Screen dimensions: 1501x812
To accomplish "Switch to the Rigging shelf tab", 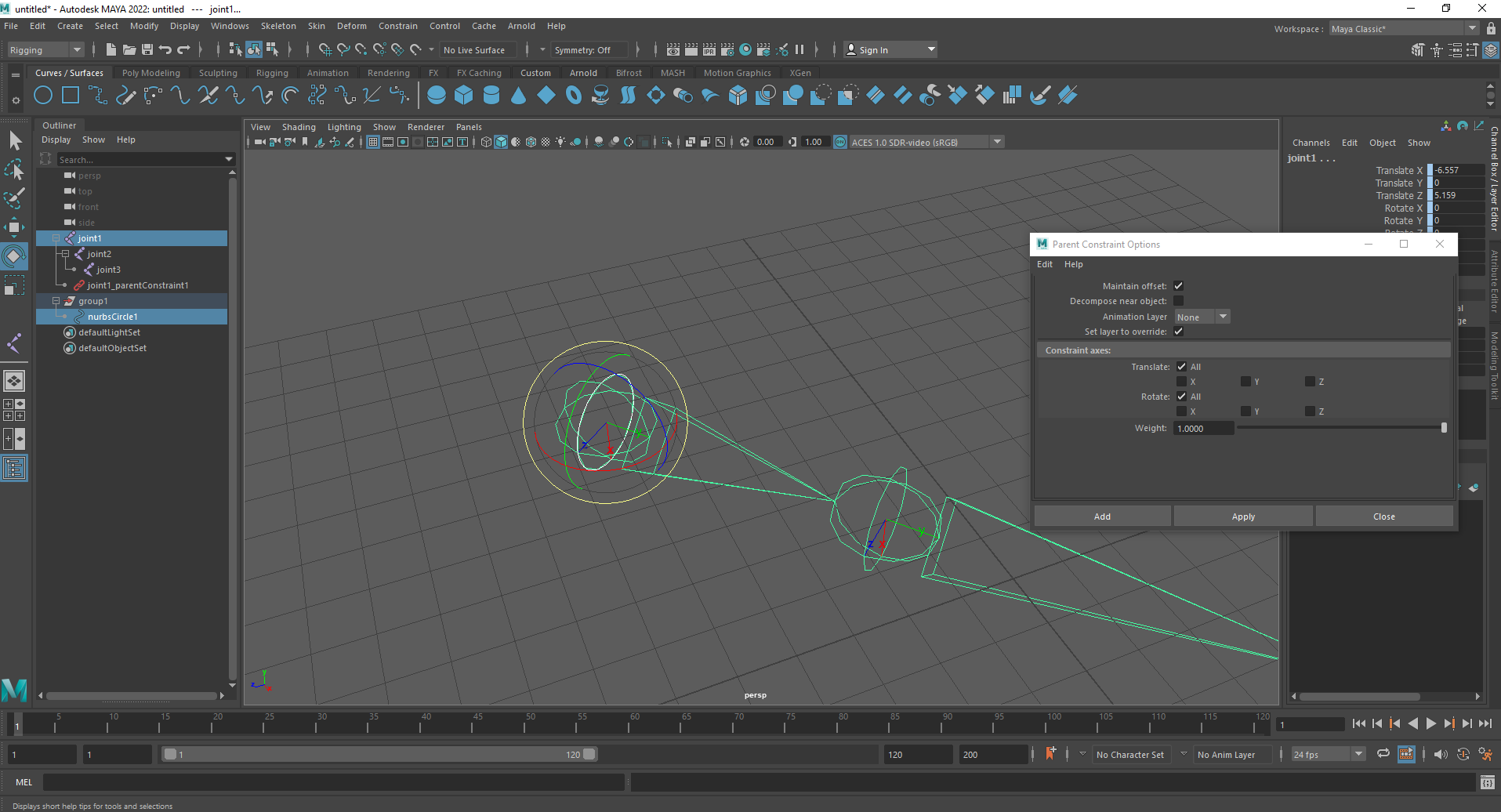I will tap(272, 73).
